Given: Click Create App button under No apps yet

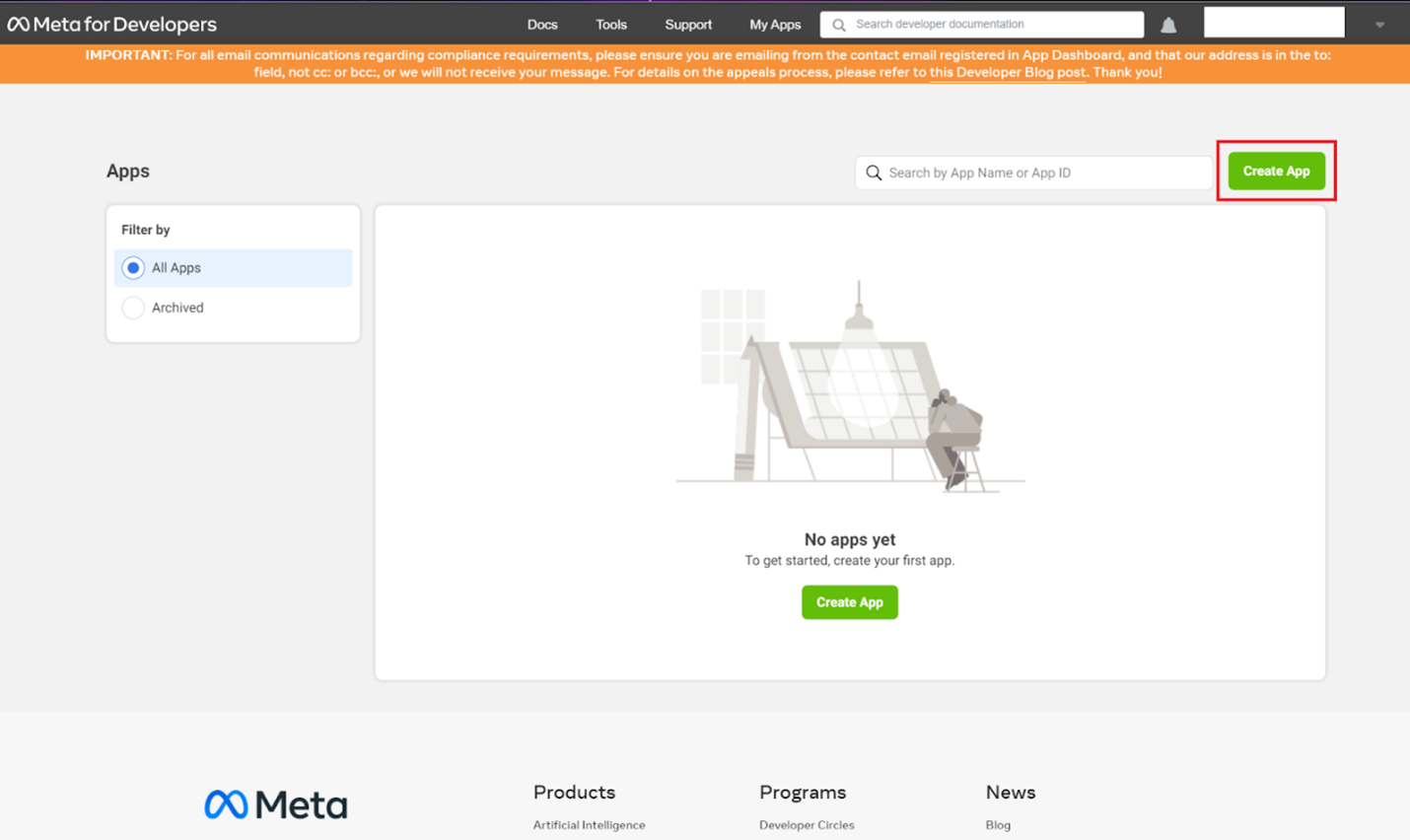Looking at the screenshot, I should [850, 602].
